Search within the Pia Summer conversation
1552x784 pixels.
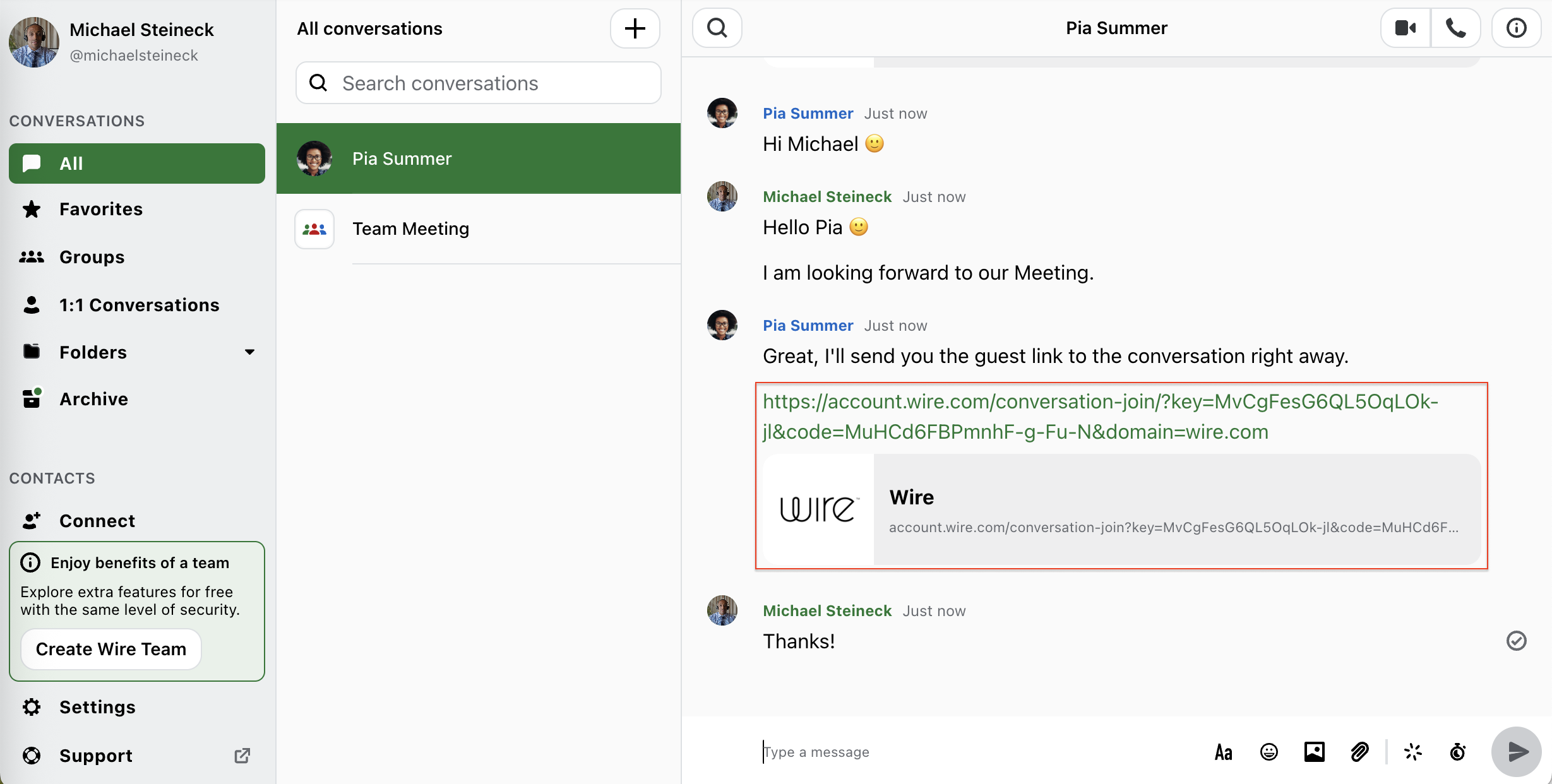(717, 28)
